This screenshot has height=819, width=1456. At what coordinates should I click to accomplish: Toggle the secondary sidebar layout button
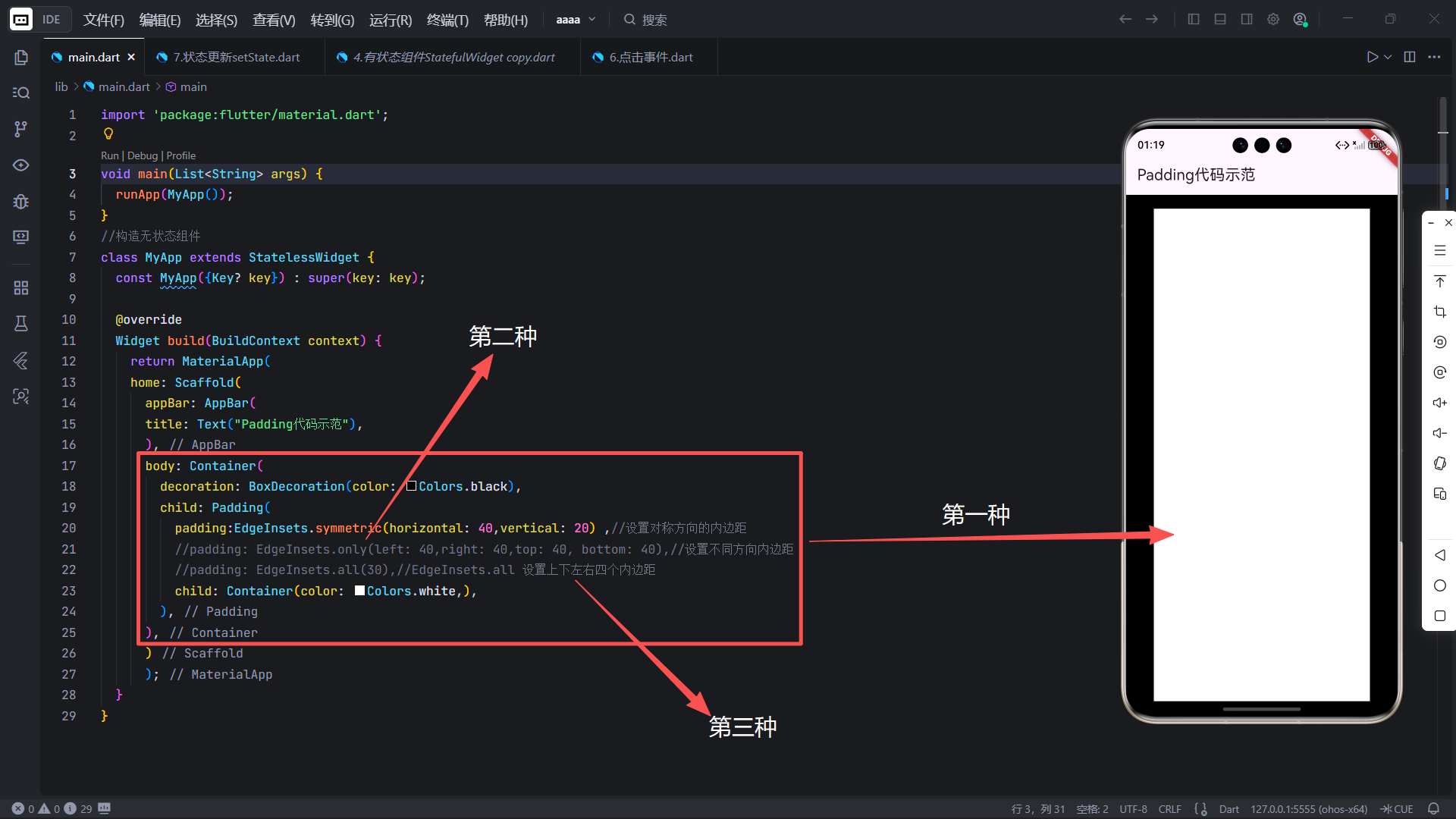coord(1247,20)
